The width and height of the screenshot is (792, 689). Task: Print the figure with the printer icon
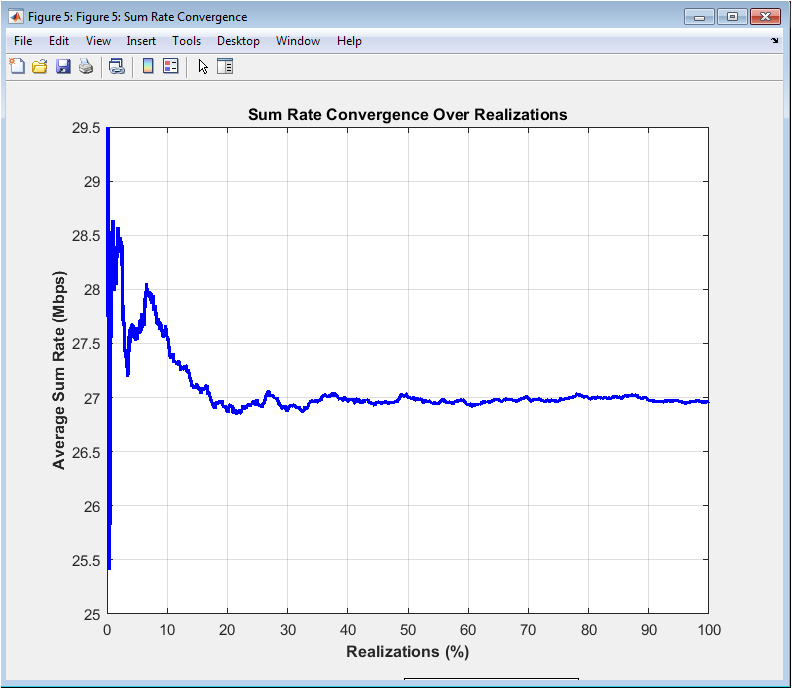click(x=86, y=67)
